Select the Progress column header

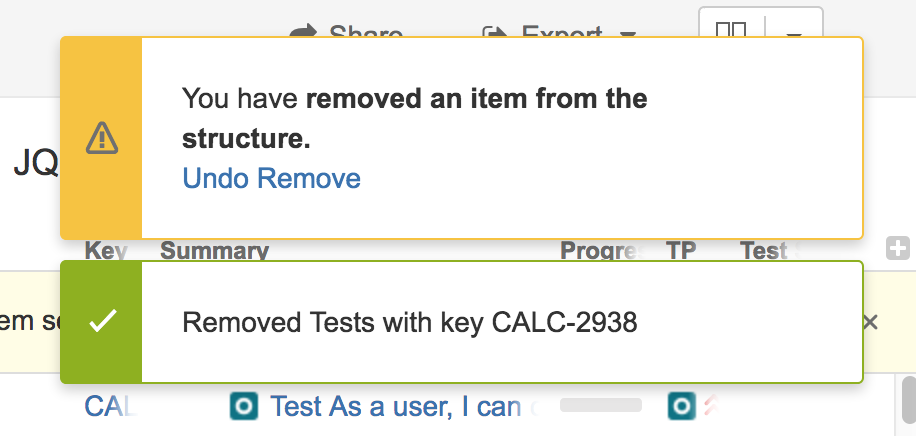tap(603, 251)
